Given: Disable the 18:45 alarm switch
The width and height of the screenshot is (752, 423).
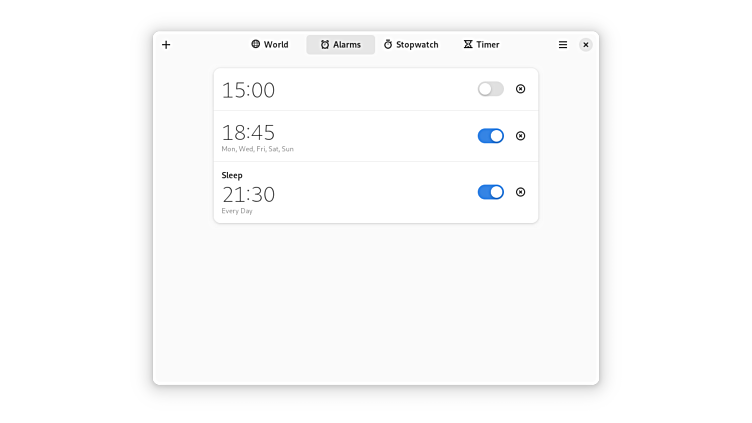Looking at the screenshot, I should tap(491, 136).
